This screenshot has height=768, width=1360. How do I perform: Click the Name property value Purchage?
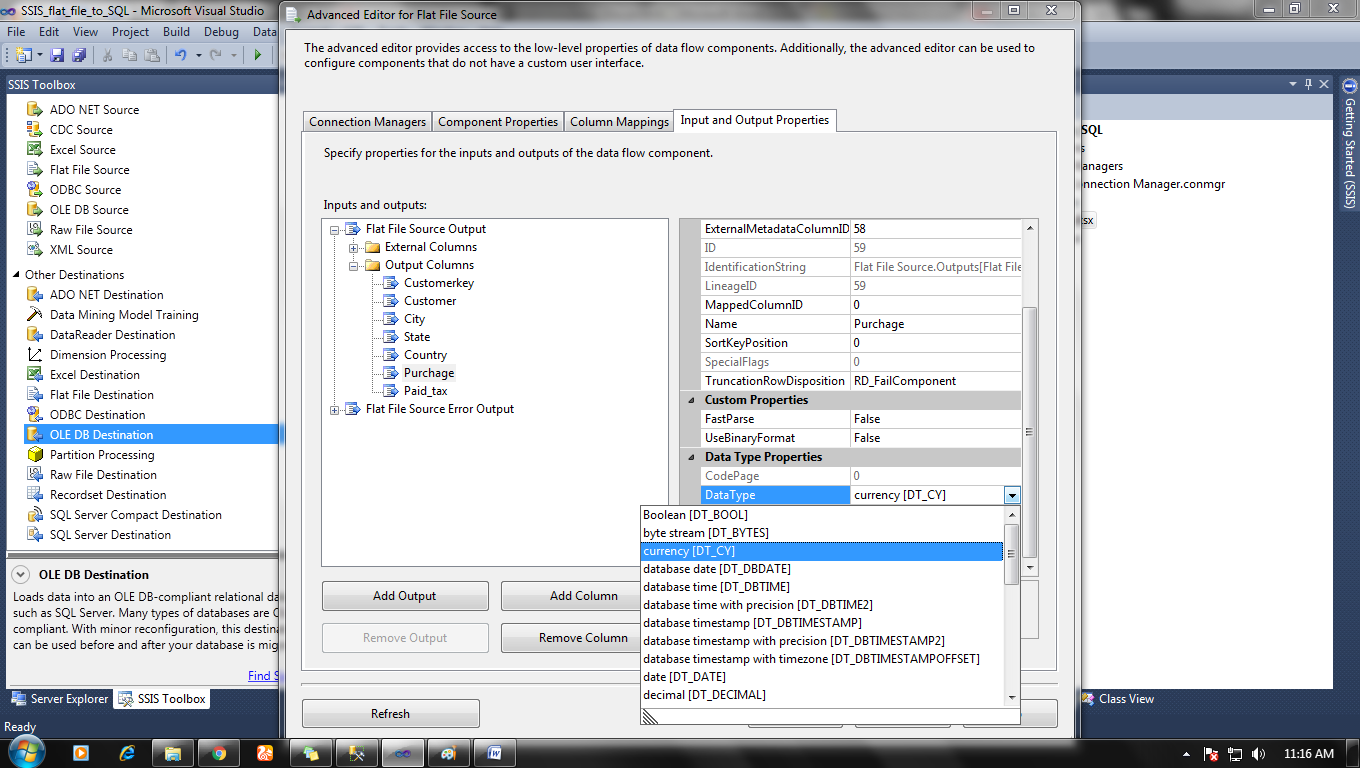tap(936, 324)
